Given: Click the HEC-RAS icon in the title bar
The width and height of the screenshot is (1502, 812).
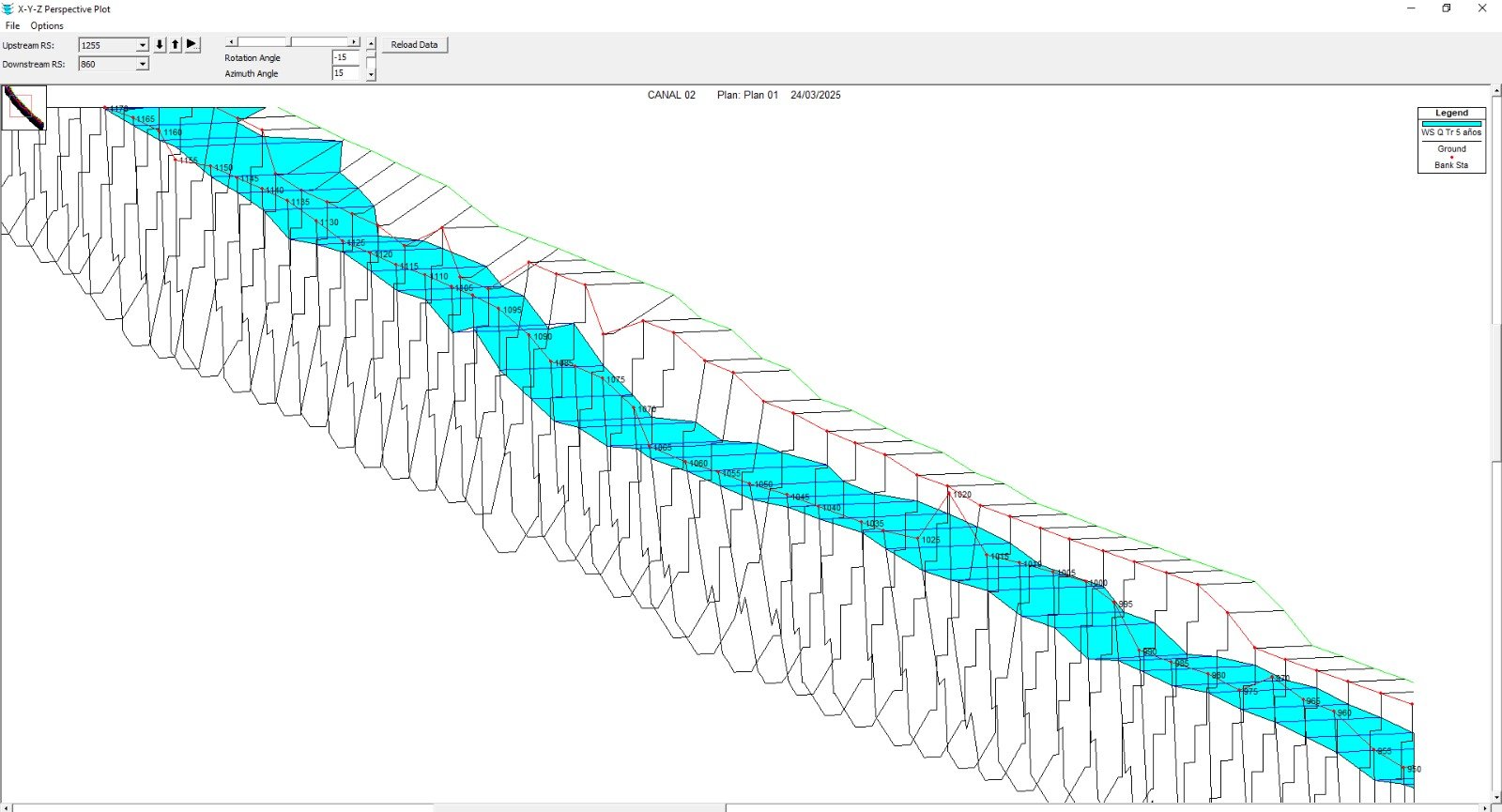Looking at the screenshot, I should point(8,8).
